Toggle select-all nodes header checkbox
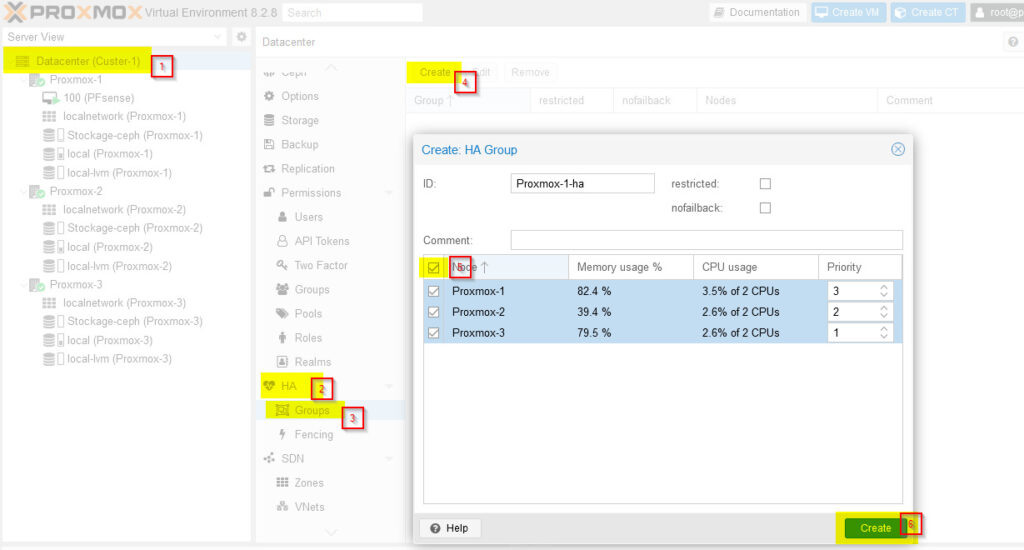1024x550 pixels. 433,267
